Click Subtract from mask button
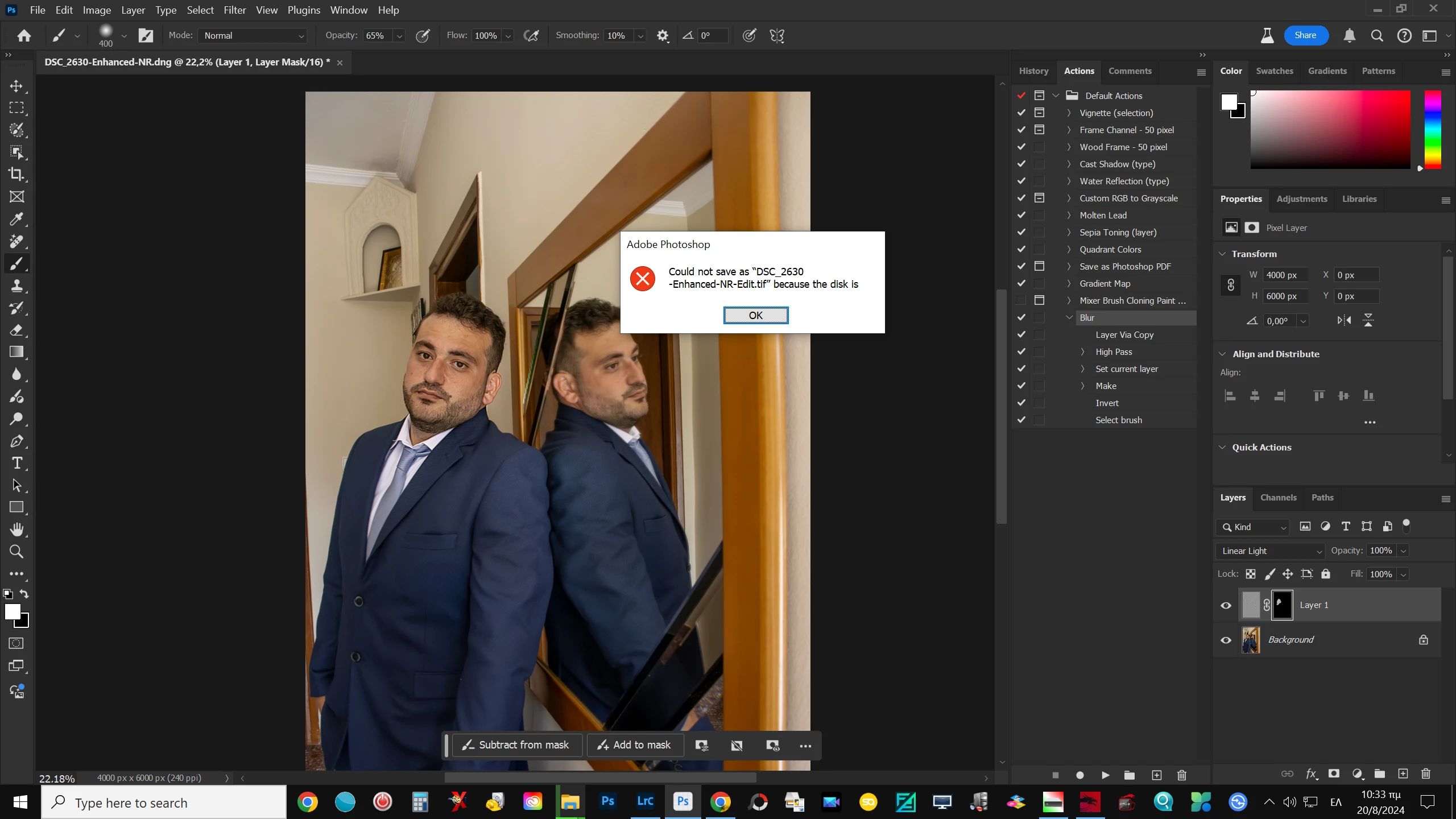The image size is (1456, 819). click(516, 745)
